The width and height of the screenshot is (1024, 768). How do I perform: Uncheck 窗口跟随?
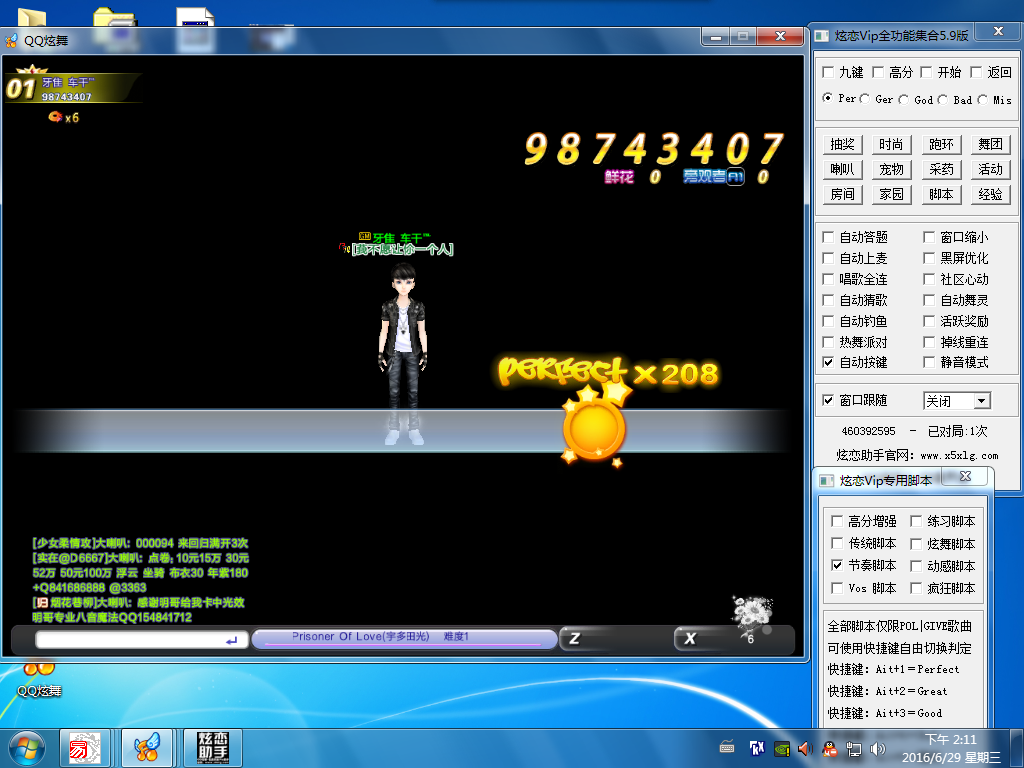pos(828,400)
